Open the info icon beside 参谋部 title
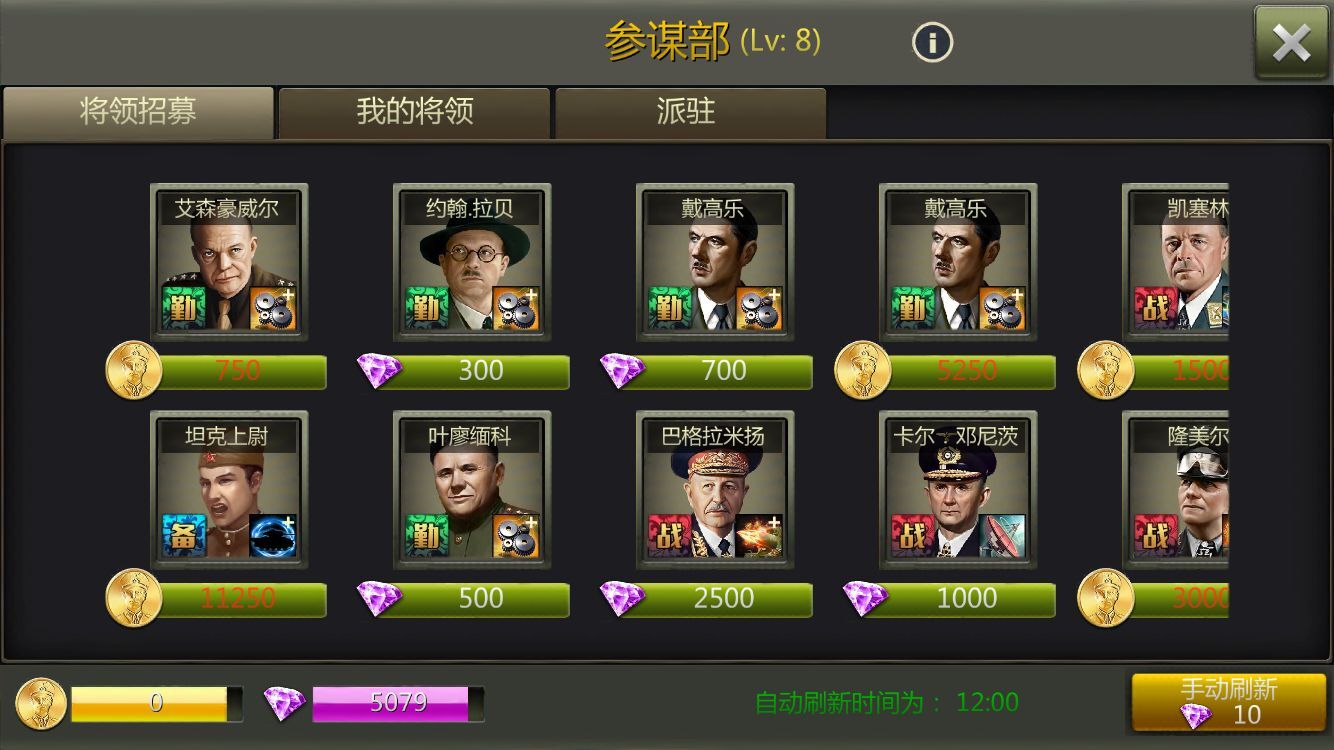The height and width of the screenshot is (750, 1334). point(932,42)
